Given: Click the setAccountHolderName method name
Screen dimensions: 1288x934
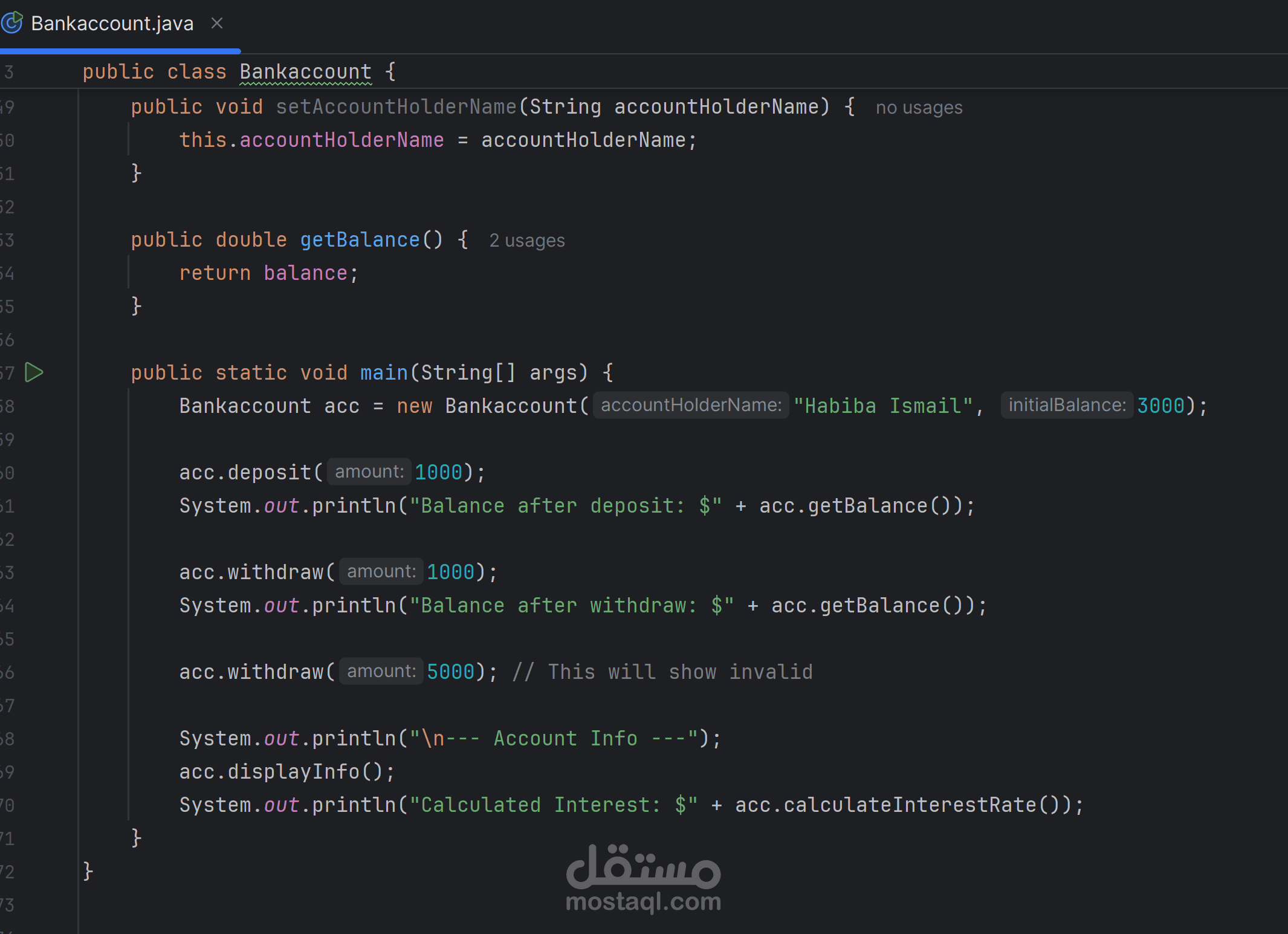Looking at the screenshot, I should pyautogui.click(x=396, y=107).
